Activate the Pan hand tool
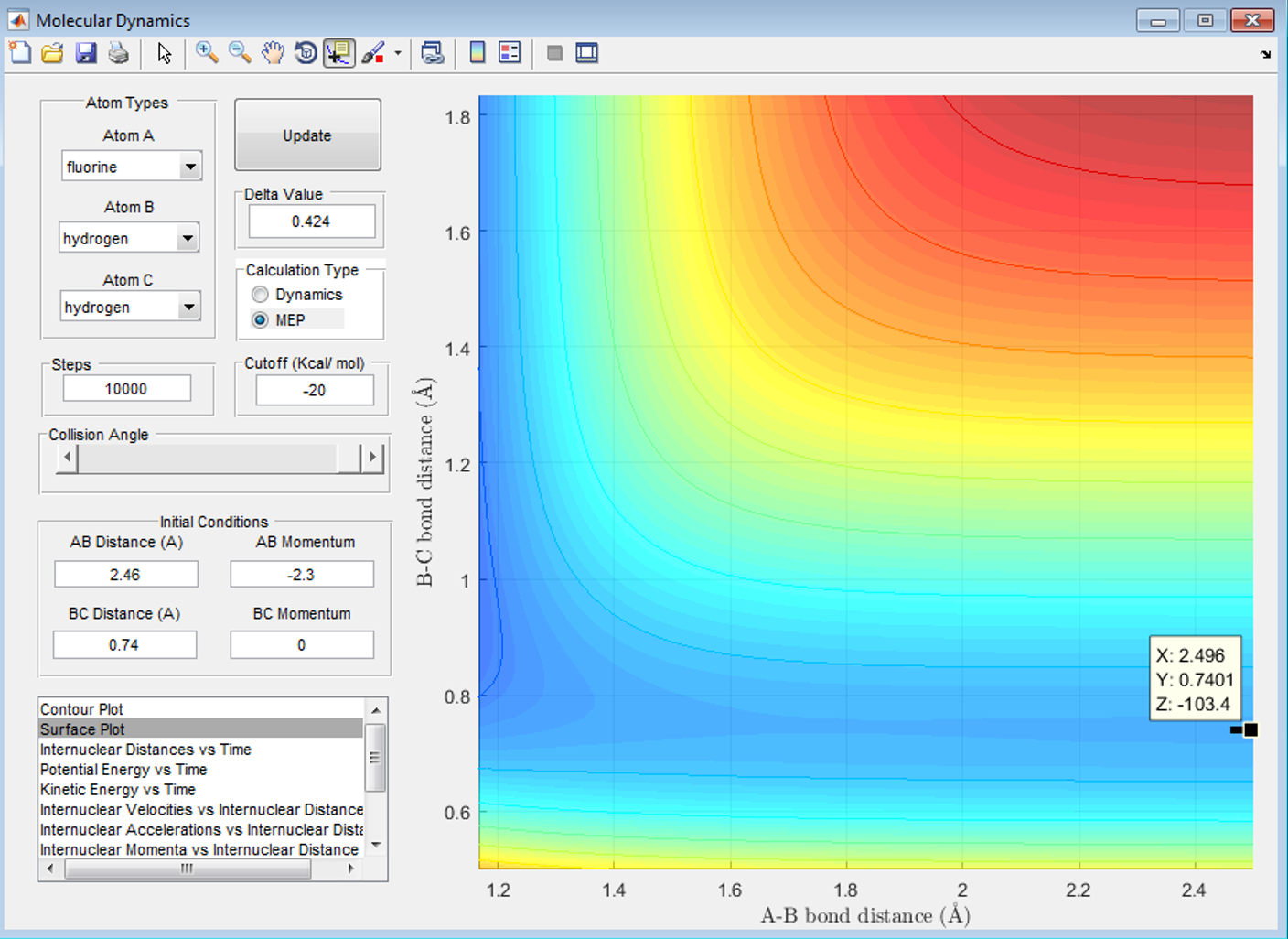Image resolution: width=1288 pixels, height=939 pixels. click(x=273, y=53)
